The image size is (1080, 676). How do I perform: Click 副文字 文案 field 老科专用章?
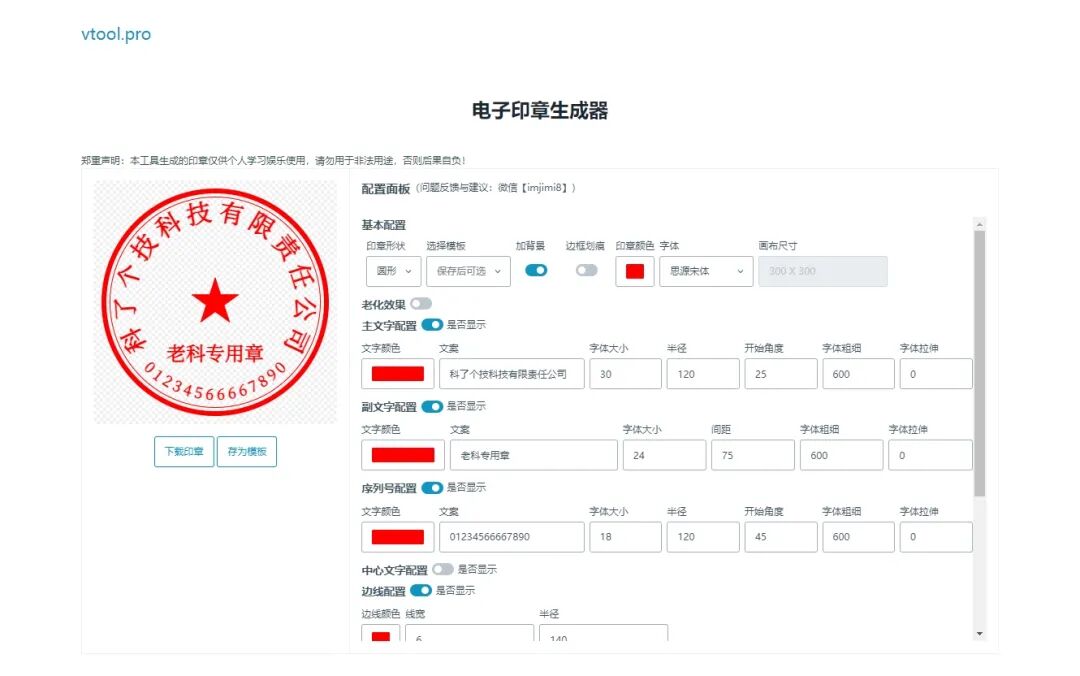point(534,455)
